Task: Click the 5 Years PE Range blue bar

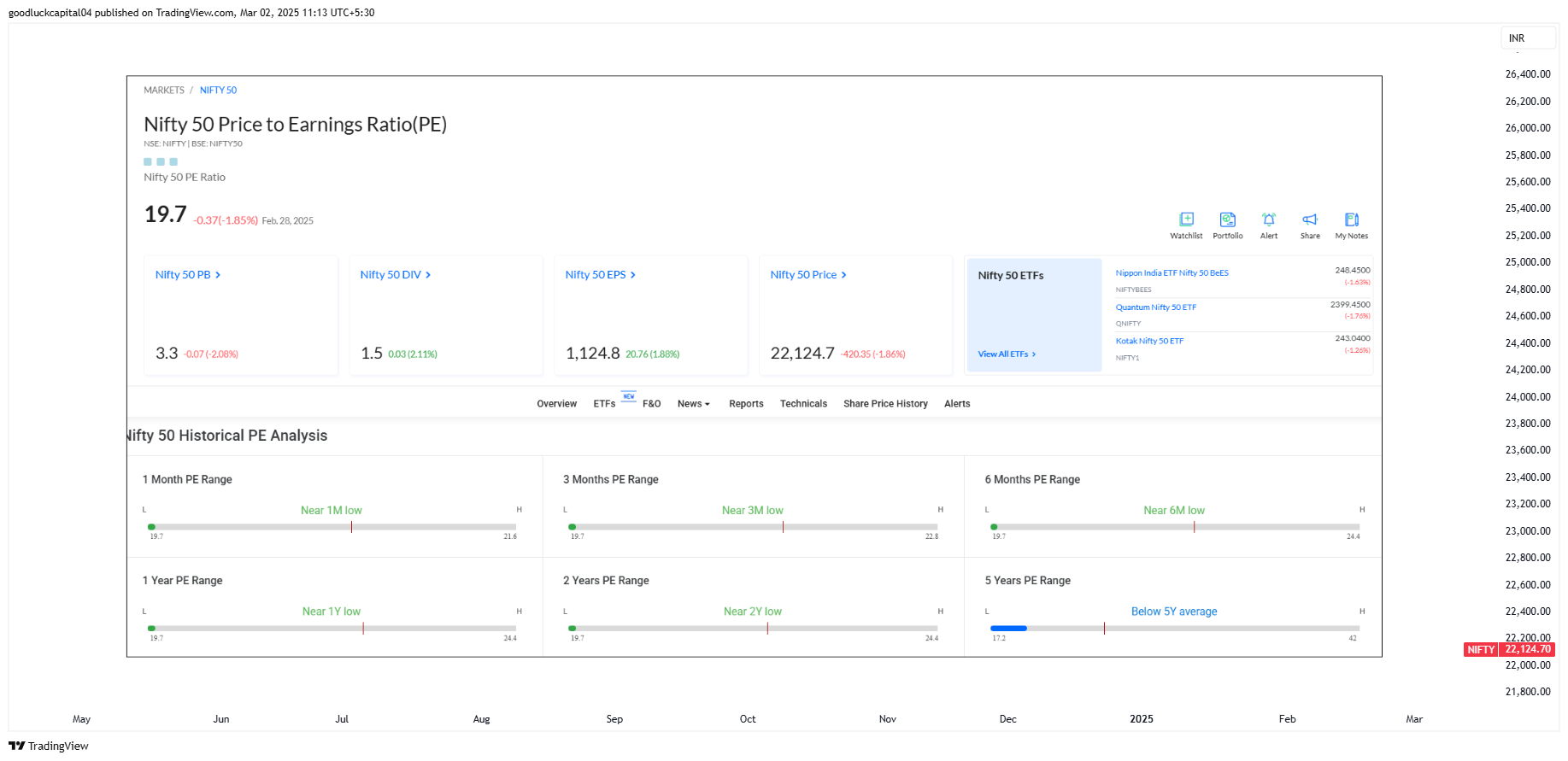Action: tap(1008, 629)
